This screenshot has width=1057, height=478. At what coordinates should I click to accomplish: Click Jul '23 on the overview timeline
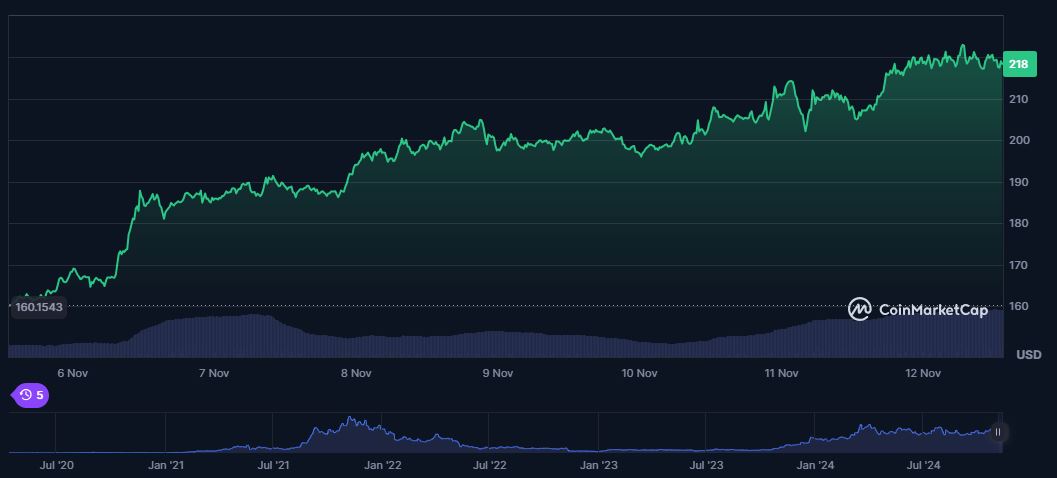(706, 465)
